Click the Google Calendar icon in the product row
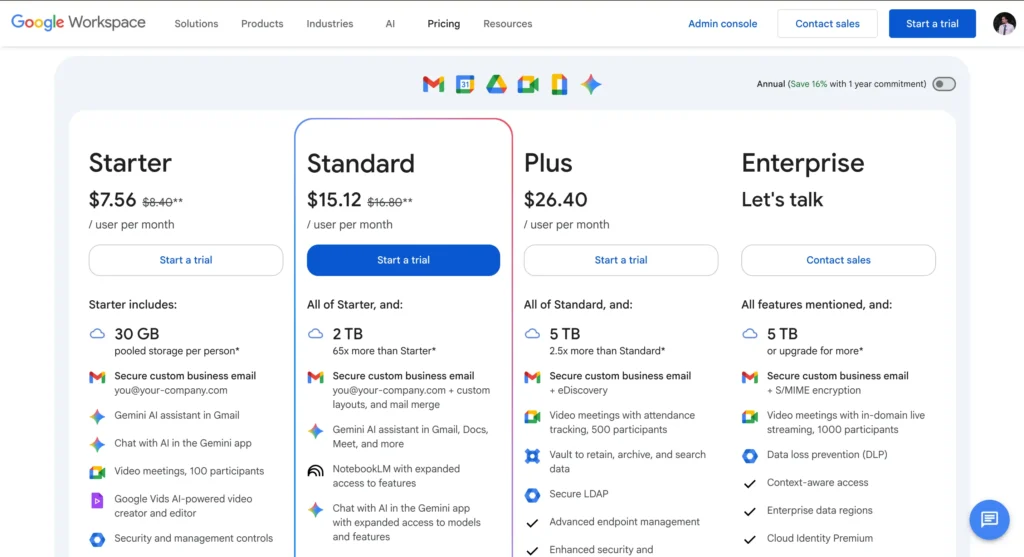Screen dimensions: 1024x557 (465, 84)
